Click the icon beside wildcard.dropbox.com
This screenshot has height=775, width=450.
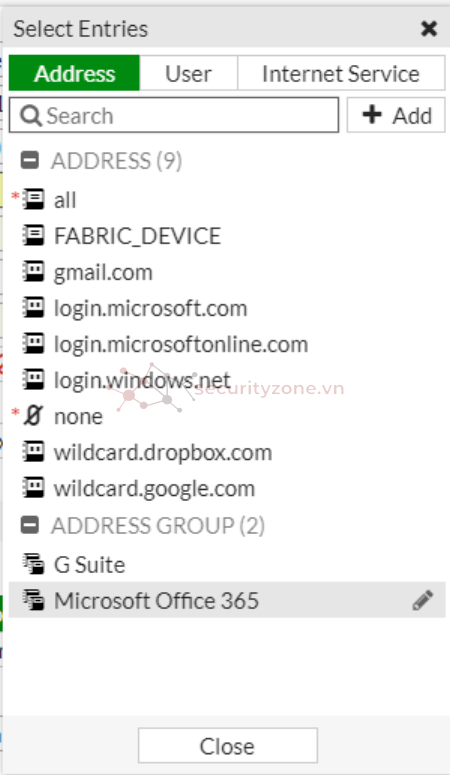33,452
